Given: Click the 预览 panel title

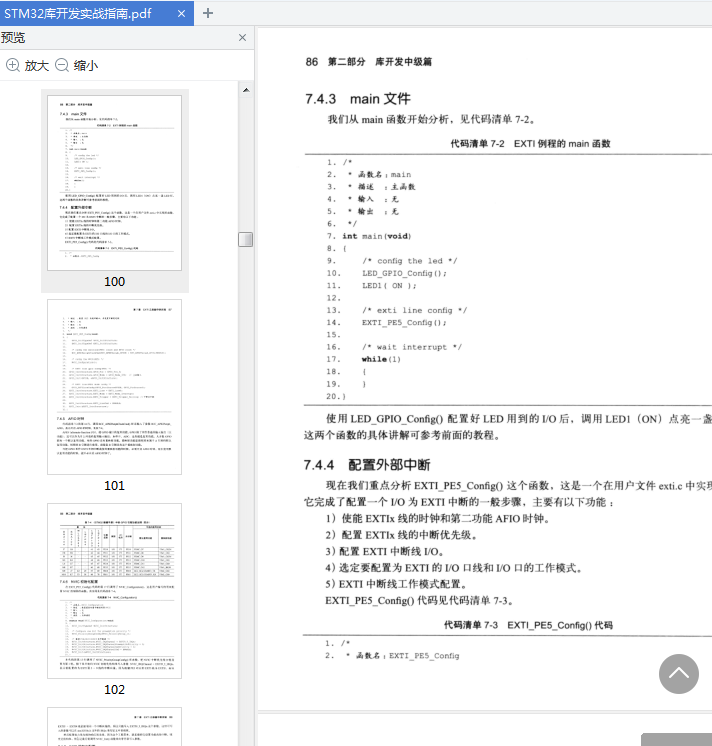Looking at the screenshot, I should point(13,38).
